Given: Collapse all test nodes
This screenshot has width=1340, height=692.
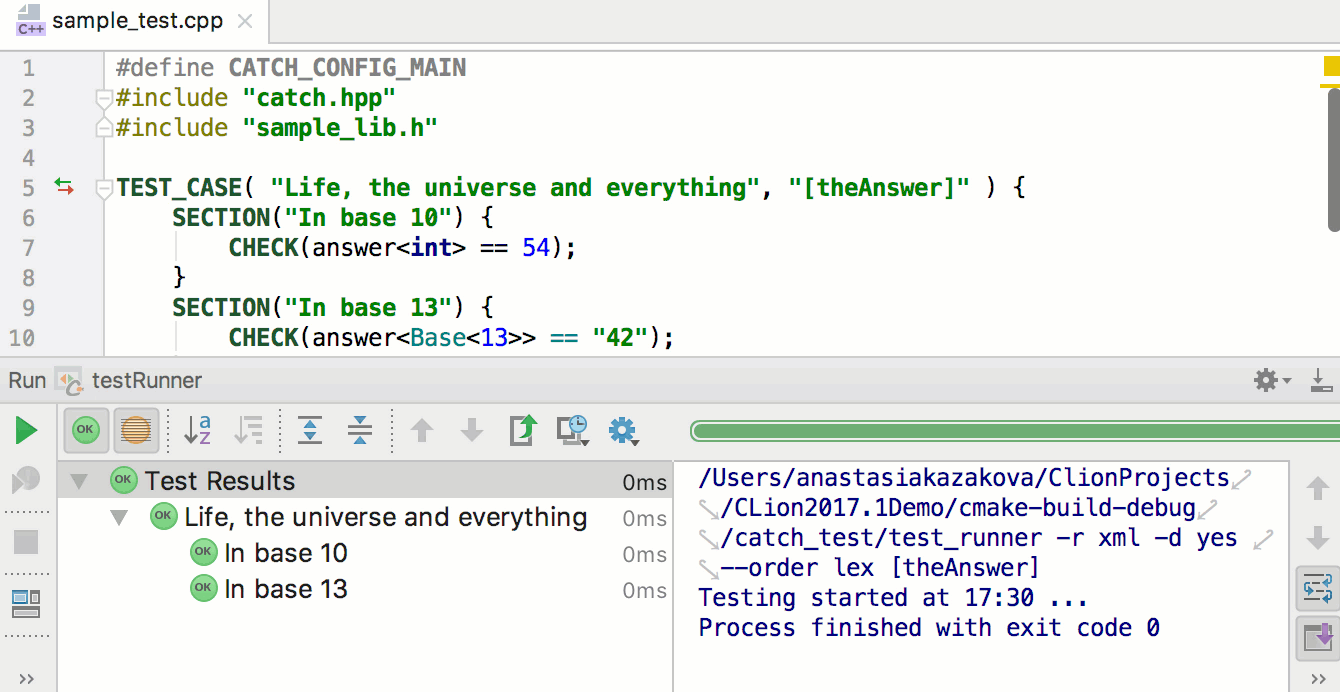Looking at the screenshot, I should (x=360, y=431).
